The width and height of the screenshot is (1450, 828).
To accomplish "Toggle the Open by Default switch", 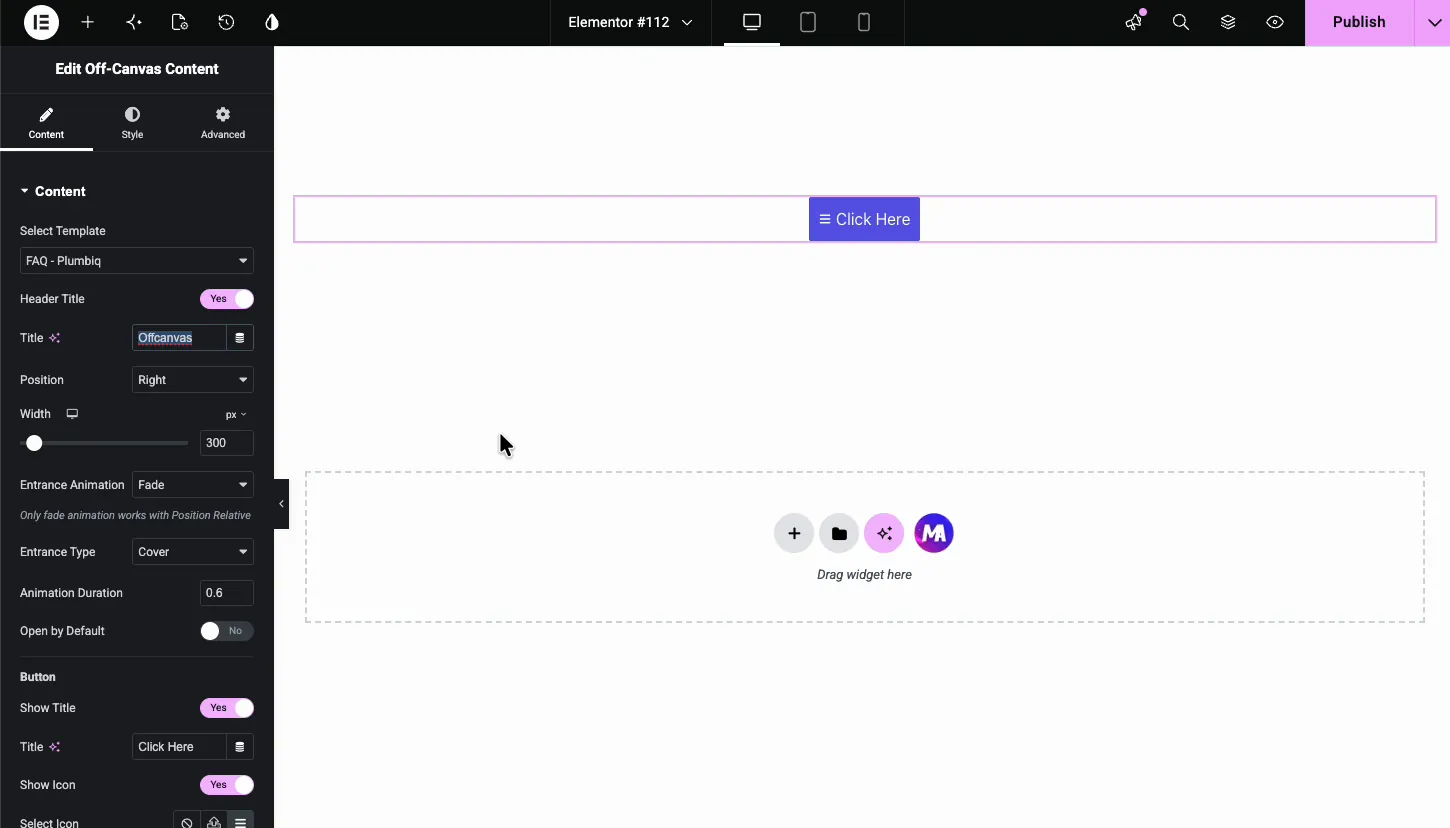I will pos(227,631).
